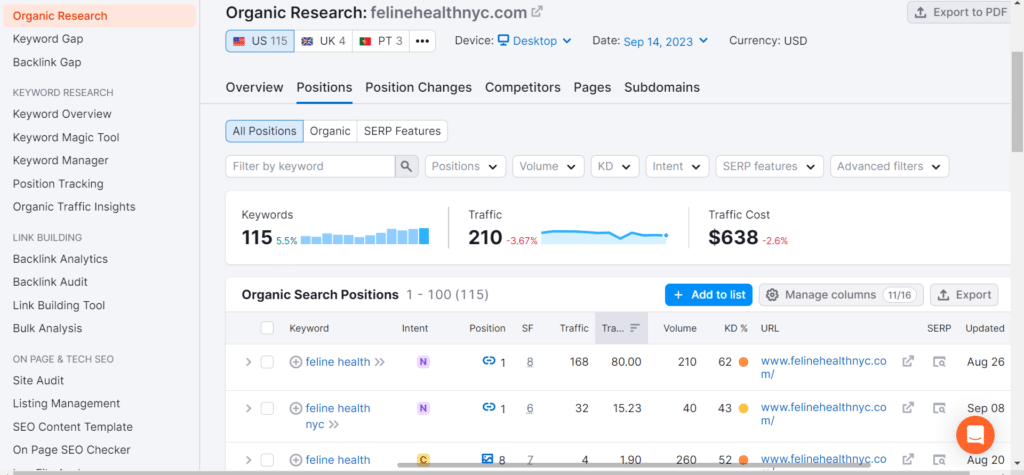The image size is (1024, 475).
Task: Tick checkbox for 'feline health' first row
Action: pos(267,362)
